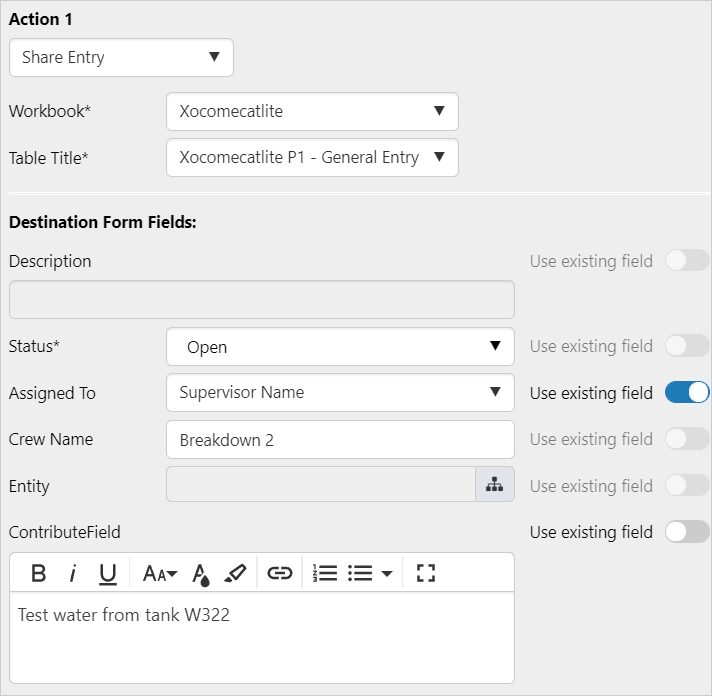712x696 pixels.
Task: Apply italic formatting in the editor
Action: click(x=73, y=573)
